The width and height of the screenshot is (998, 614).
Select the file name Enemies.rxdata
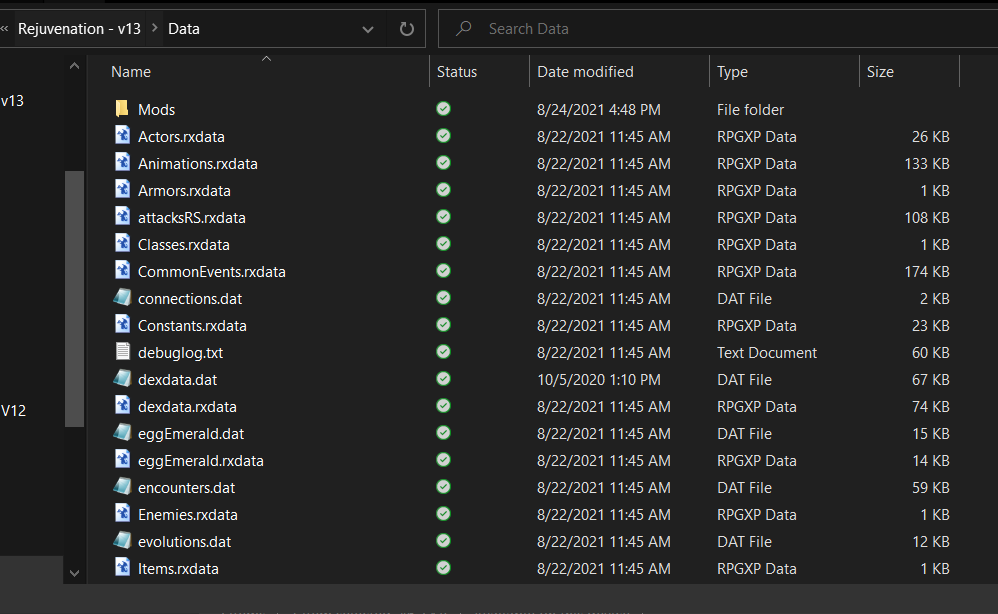coord(188,515)
